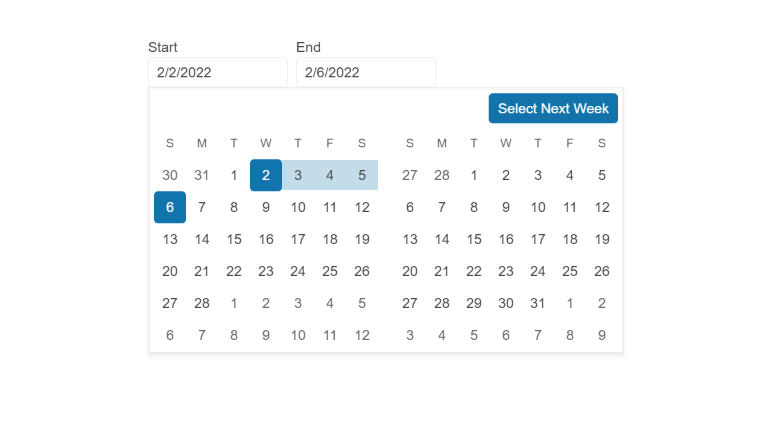Image resolution: width=770 pixels, height=426 pixels.
Task: Click day 15 in the right calendar
Action: click(474, 239)
